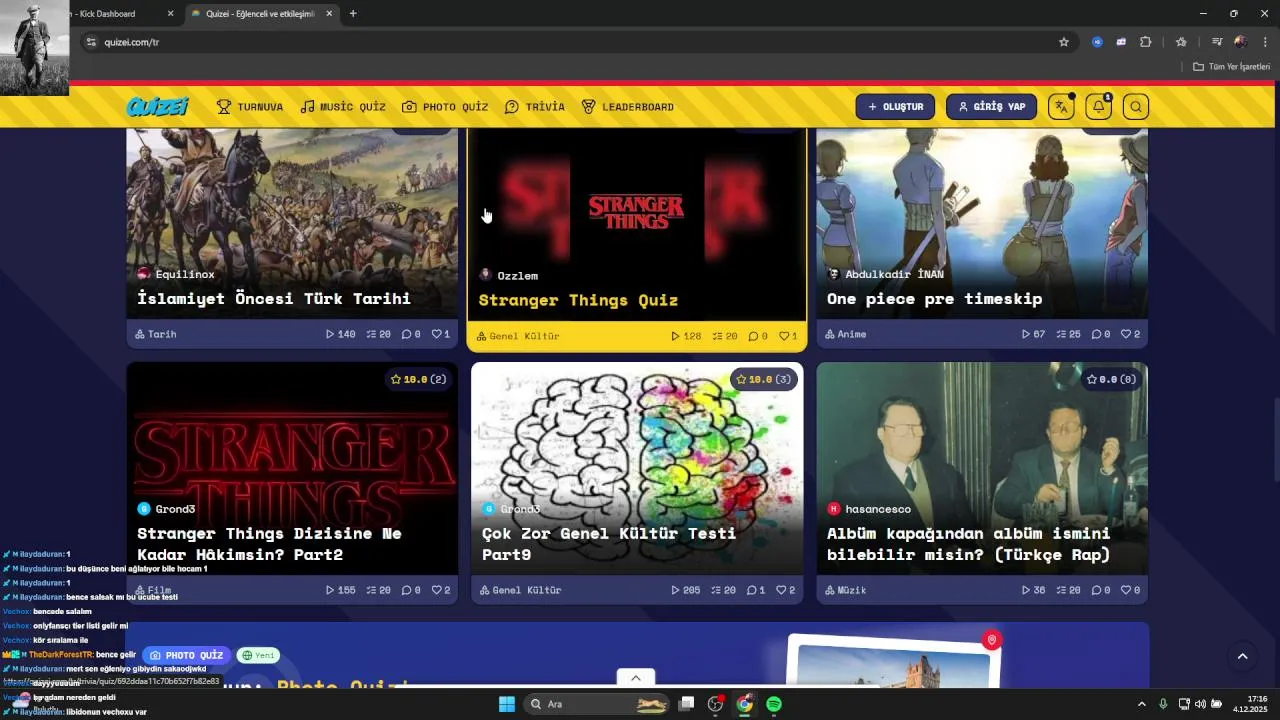
Task: Open Google Chrome from the taskbar
Action: coord(744,704)
